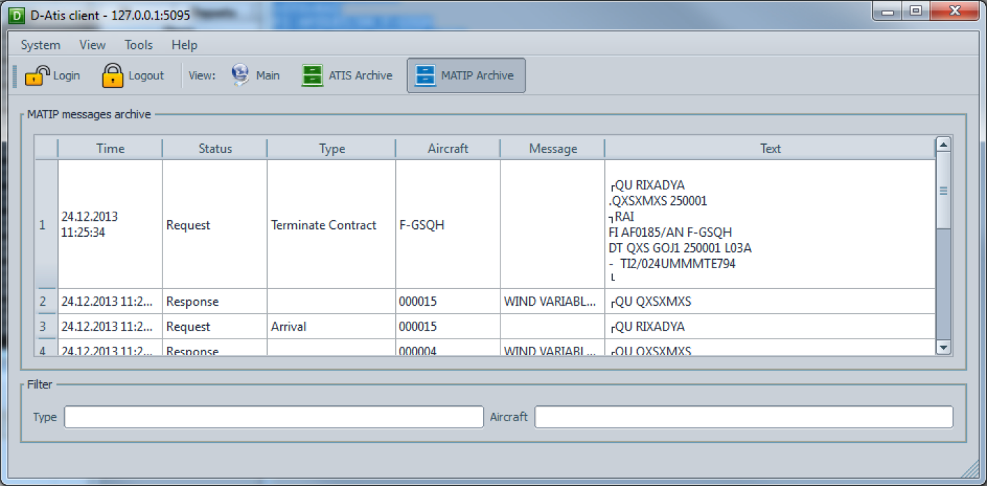988x486 pixels.
Task: Click the vertical scrollbar thumb in the table
Action: pos(942,191)
